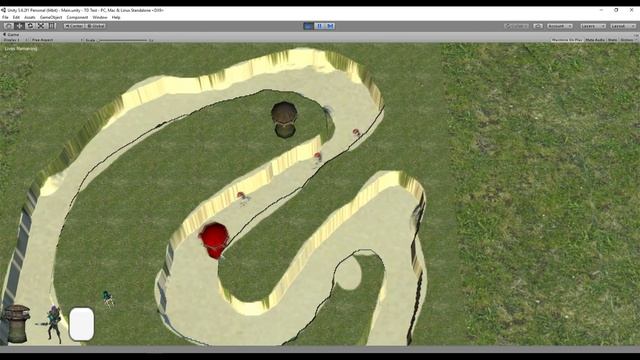Select the Rect transform tool
This screenshot has width=640, height=360.
pyautogui.click(x=51, y=26)
